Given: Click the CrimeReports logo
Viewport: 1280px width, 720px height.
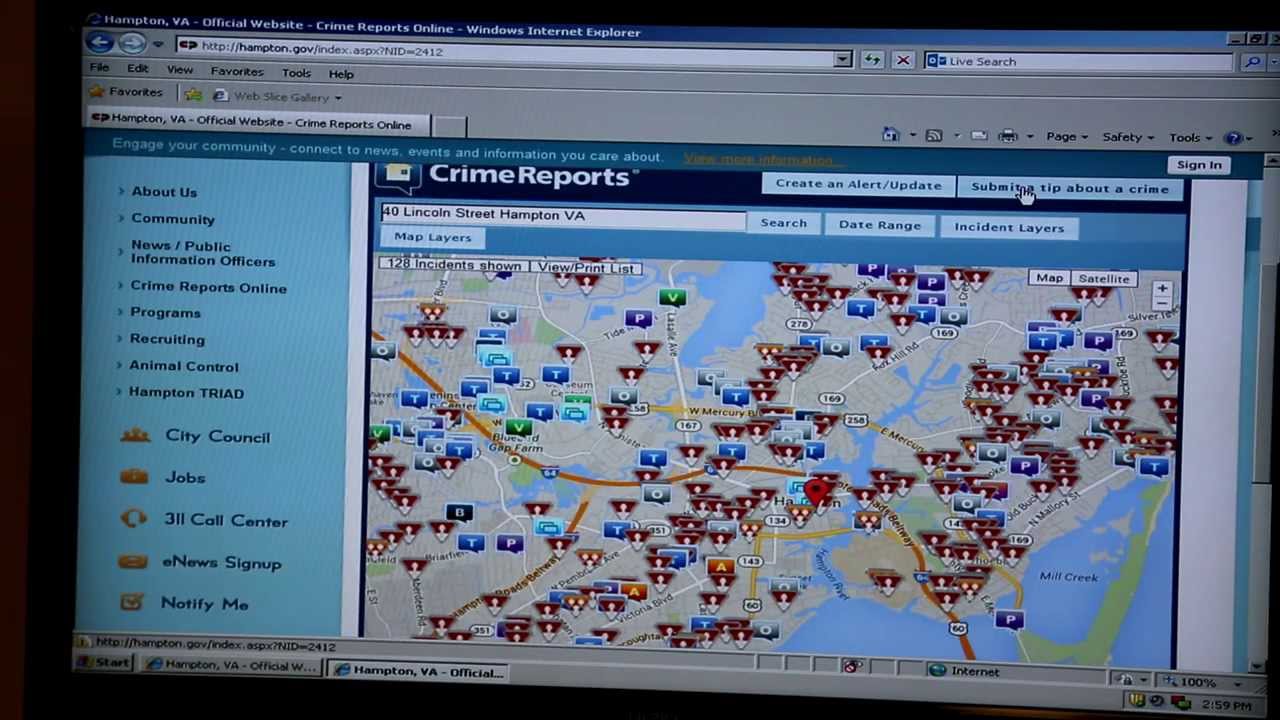Looking at the screenshot, I should pos(507,176).
